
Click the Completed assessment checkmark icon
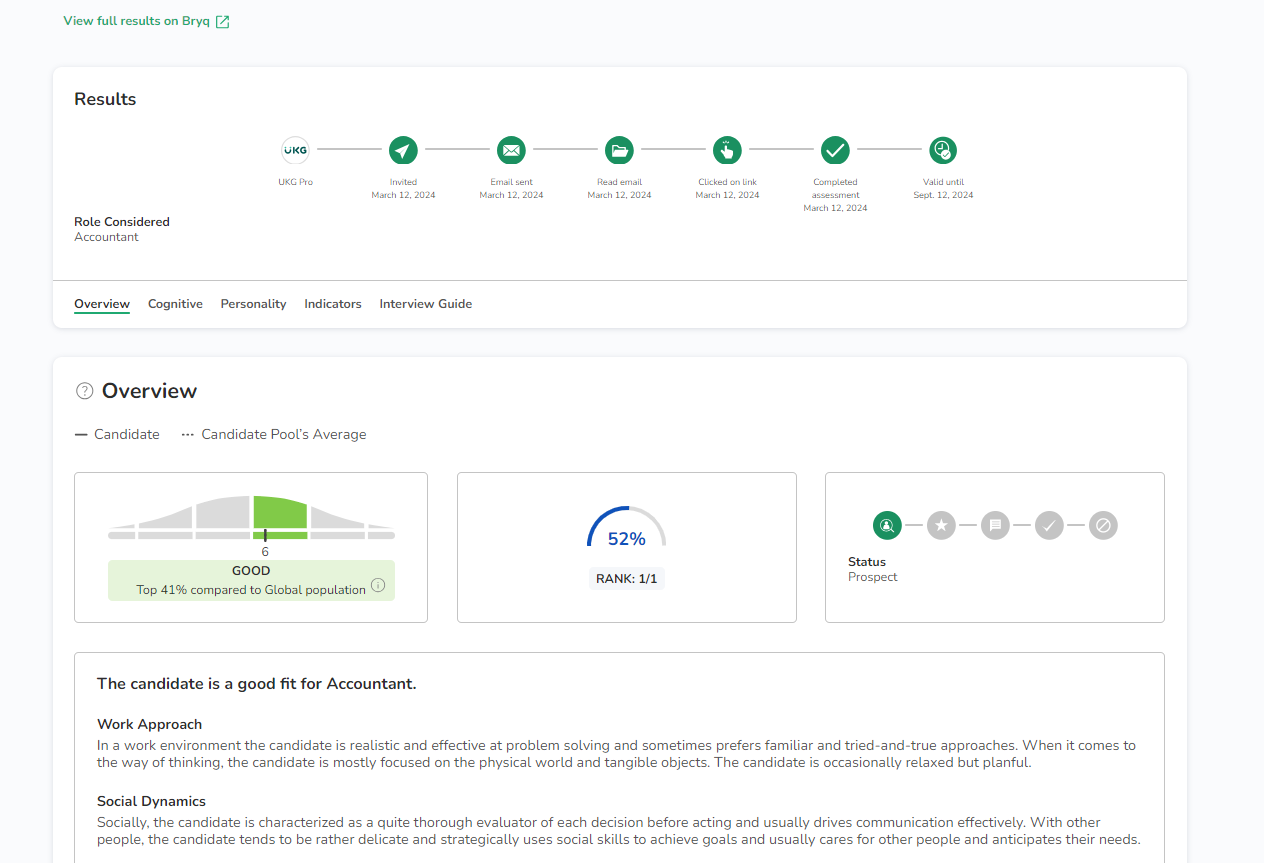point(835,151)
